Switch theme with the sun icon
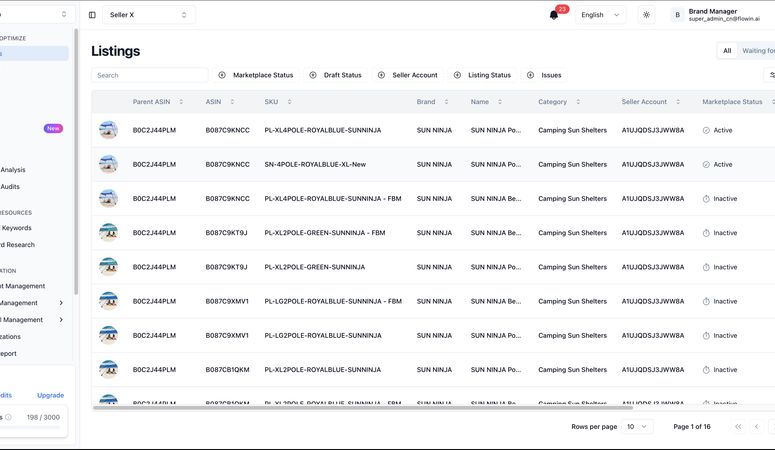Screen dimensions: 775x450 coord(646,15)
